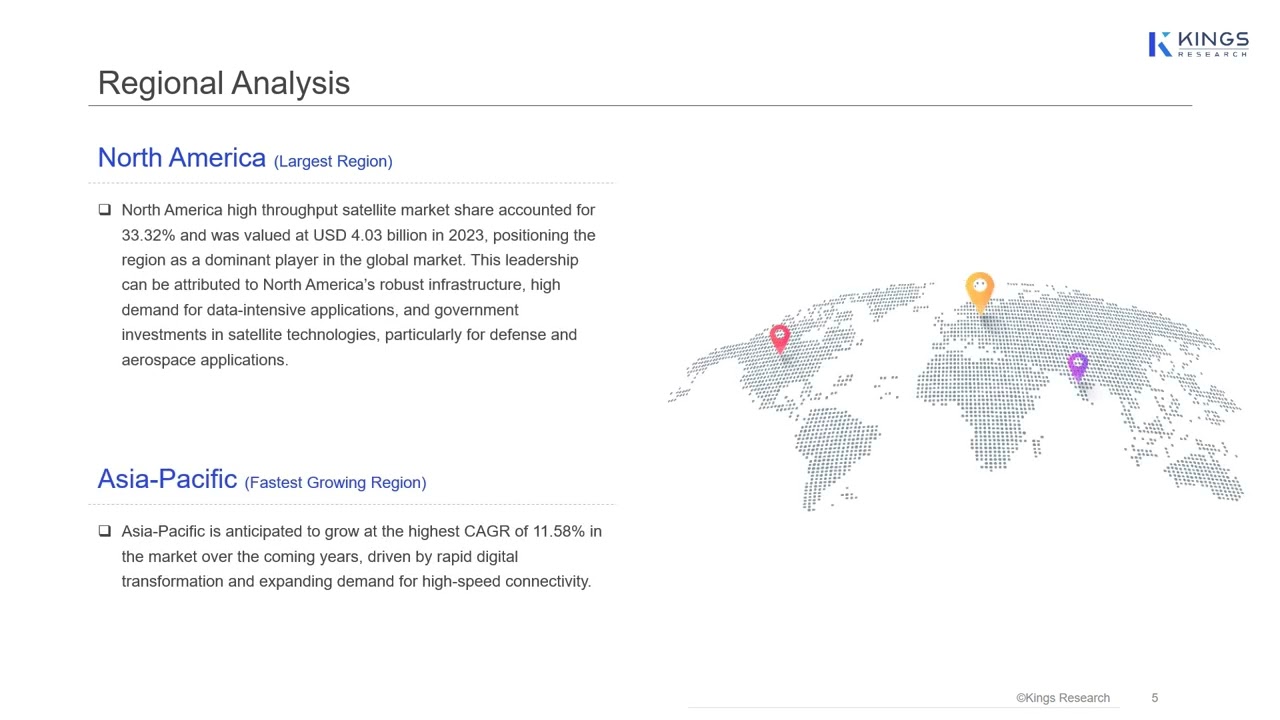The image size is (1280, 720).
Task: Select the words "high-speed connectivity."
Action: pyautogui.click(x=507, y=581)
